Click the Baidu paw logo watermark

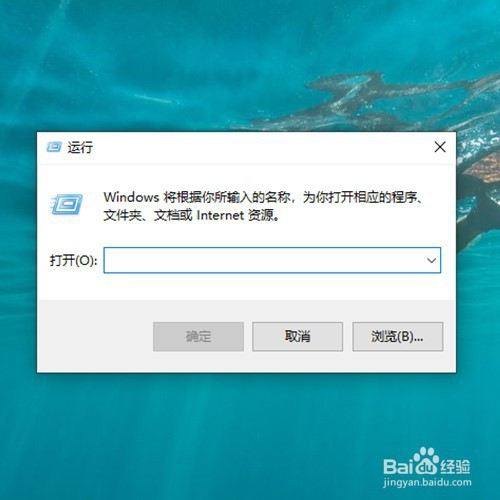(425, 461)
